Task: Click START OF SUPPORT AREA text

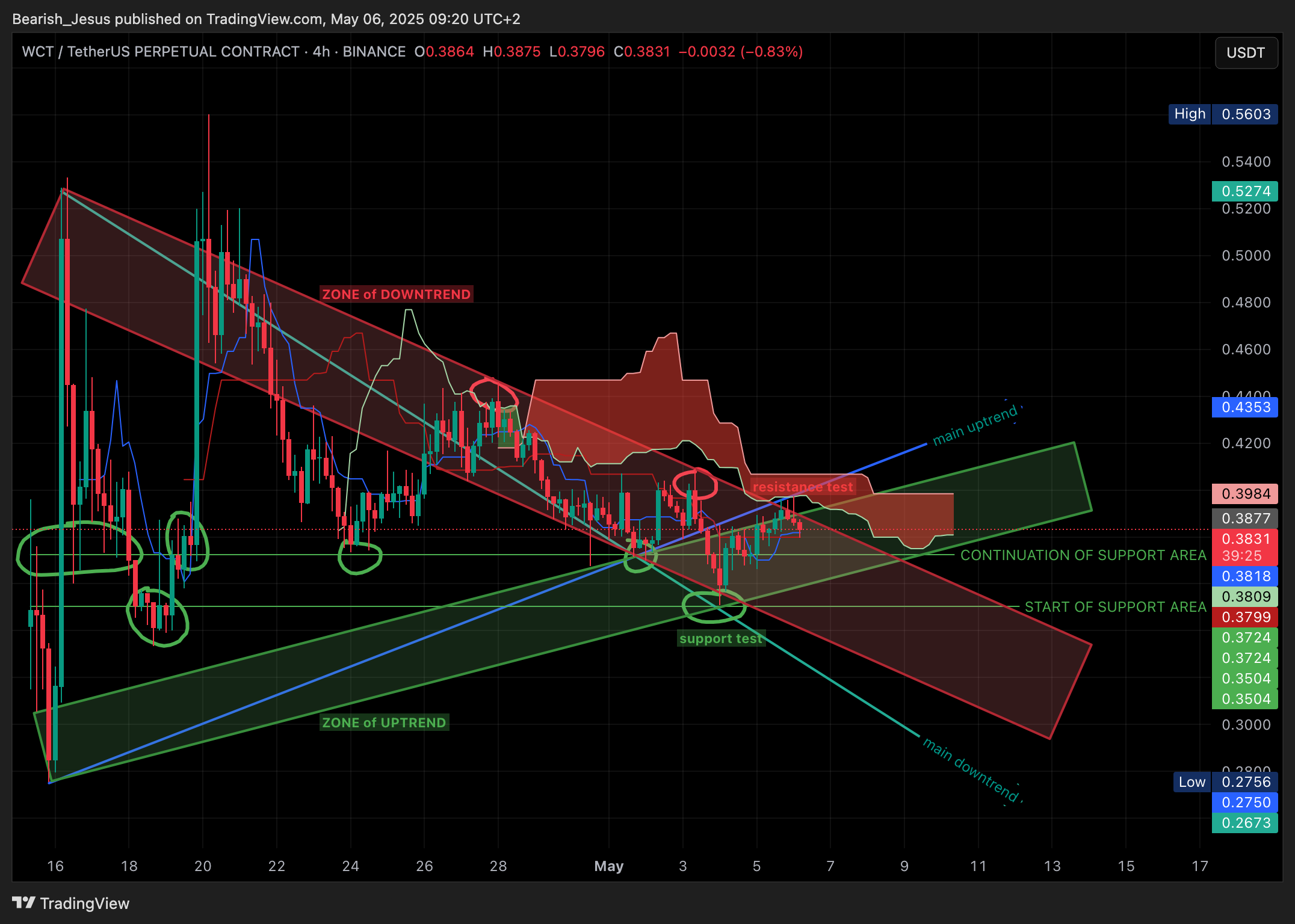Action: pyautogui.click(x=1116, y=607)
